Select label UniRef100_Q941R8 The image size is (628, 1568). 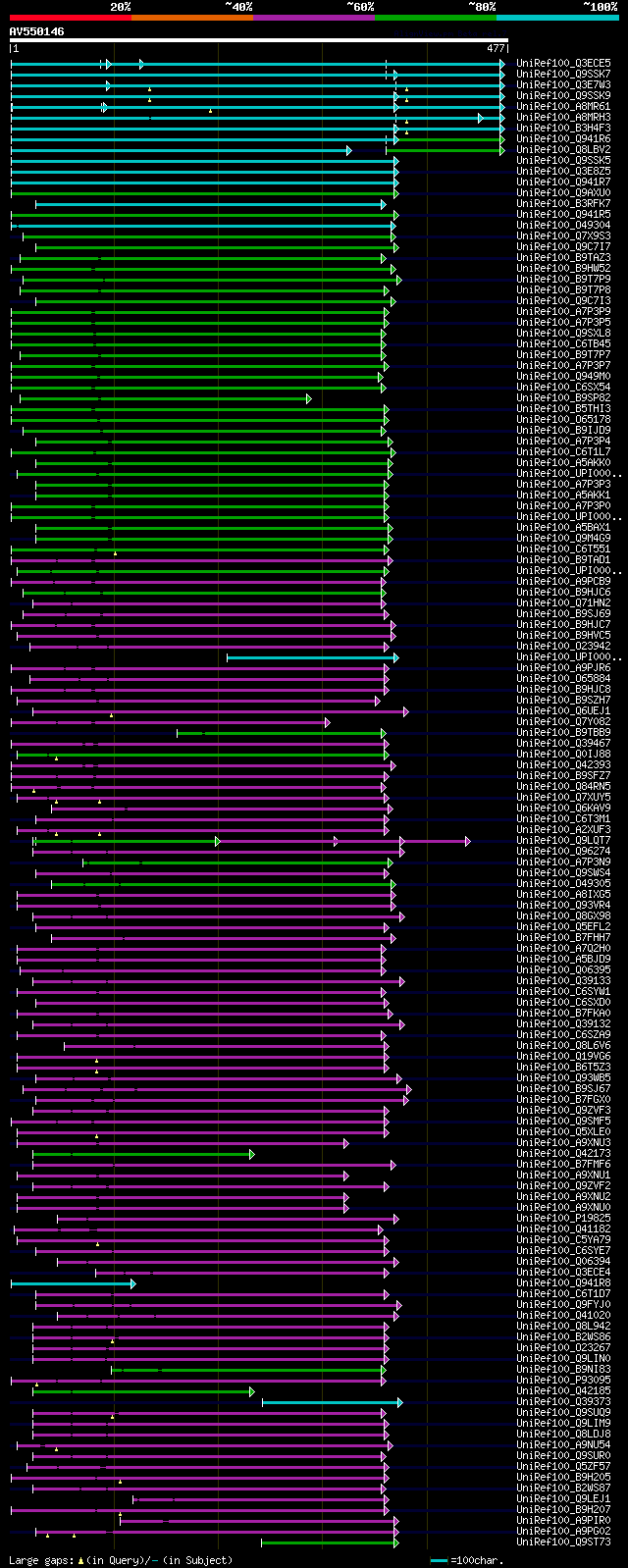tap(563, 1282)
